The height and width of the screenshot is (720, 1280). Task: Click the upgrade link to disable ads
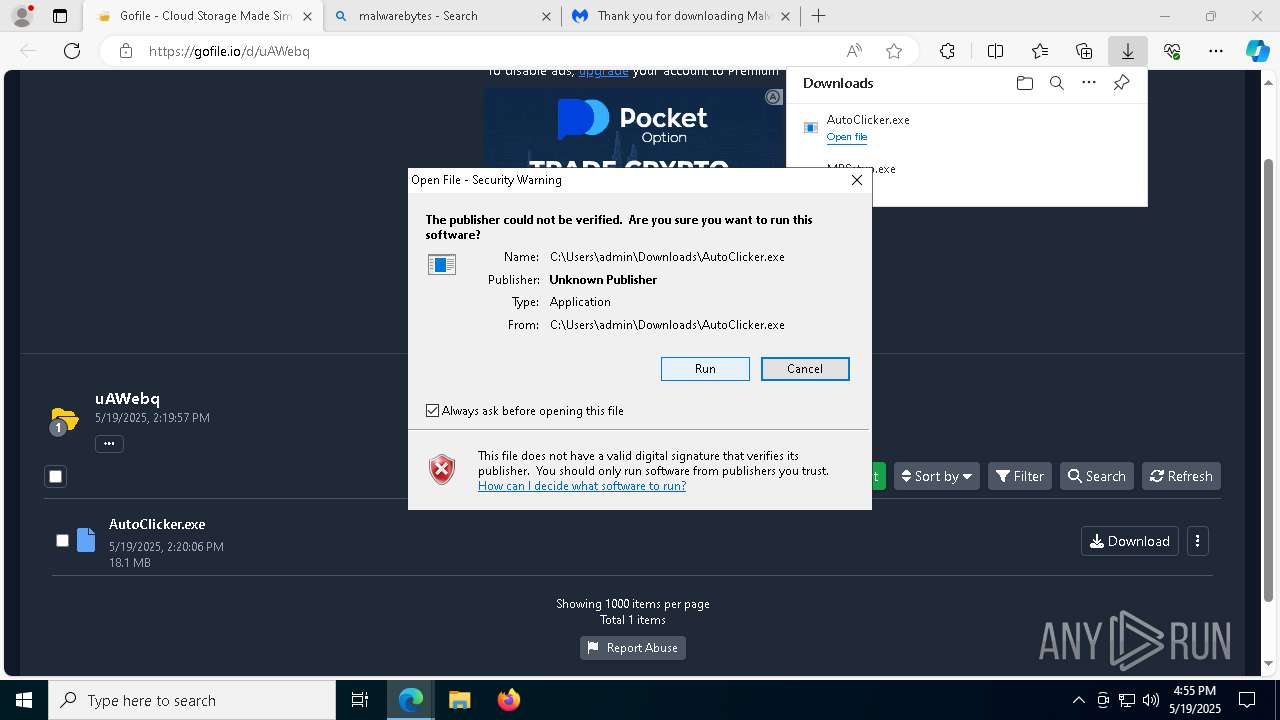[603, 71]
